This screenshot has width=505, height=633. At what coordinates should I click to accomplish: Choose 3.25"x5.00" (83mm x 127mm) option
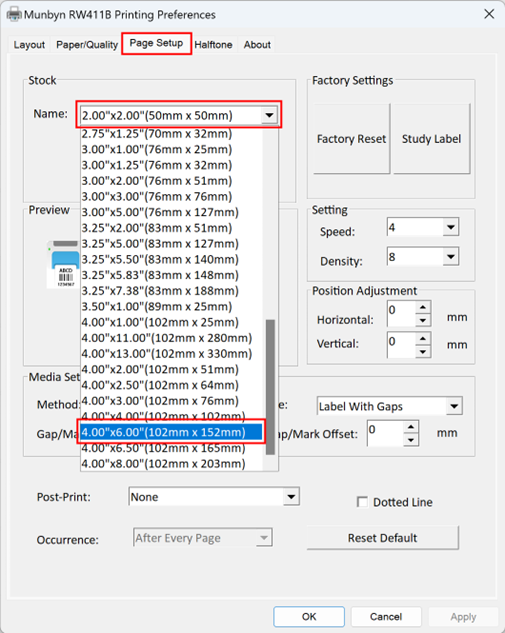(172, 244)
